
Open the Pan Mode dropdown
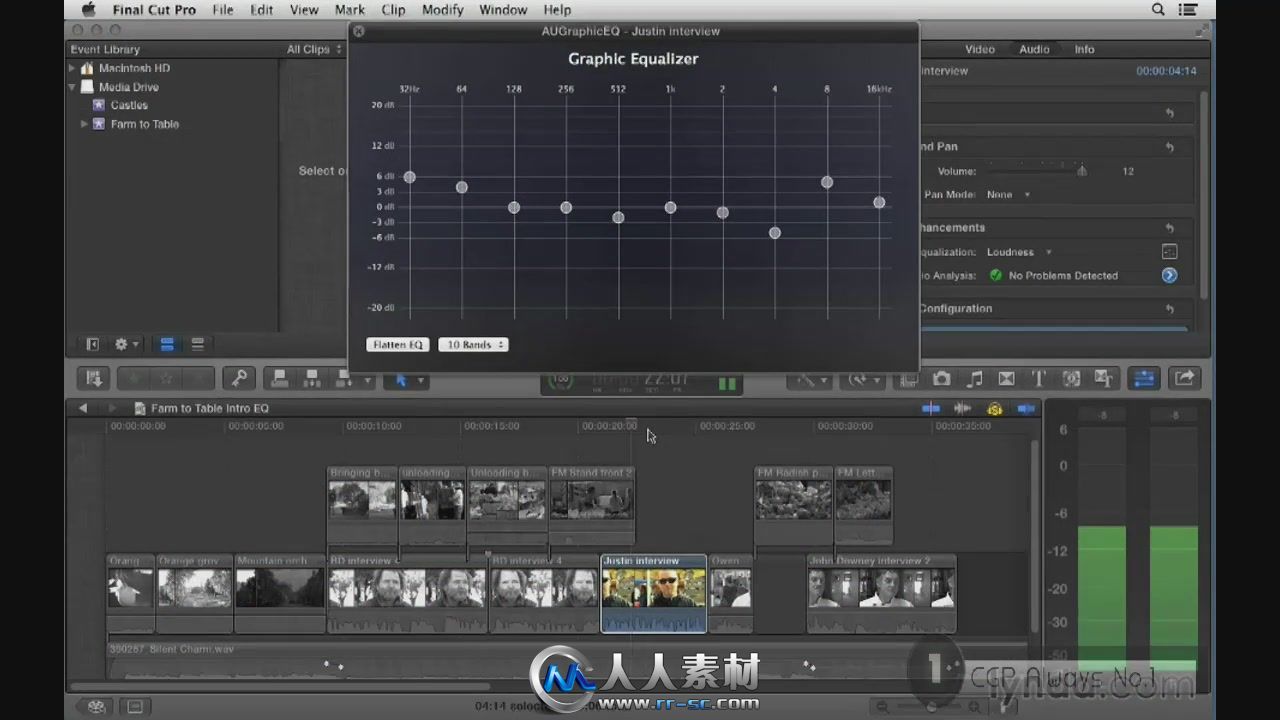pos(1008,195)
